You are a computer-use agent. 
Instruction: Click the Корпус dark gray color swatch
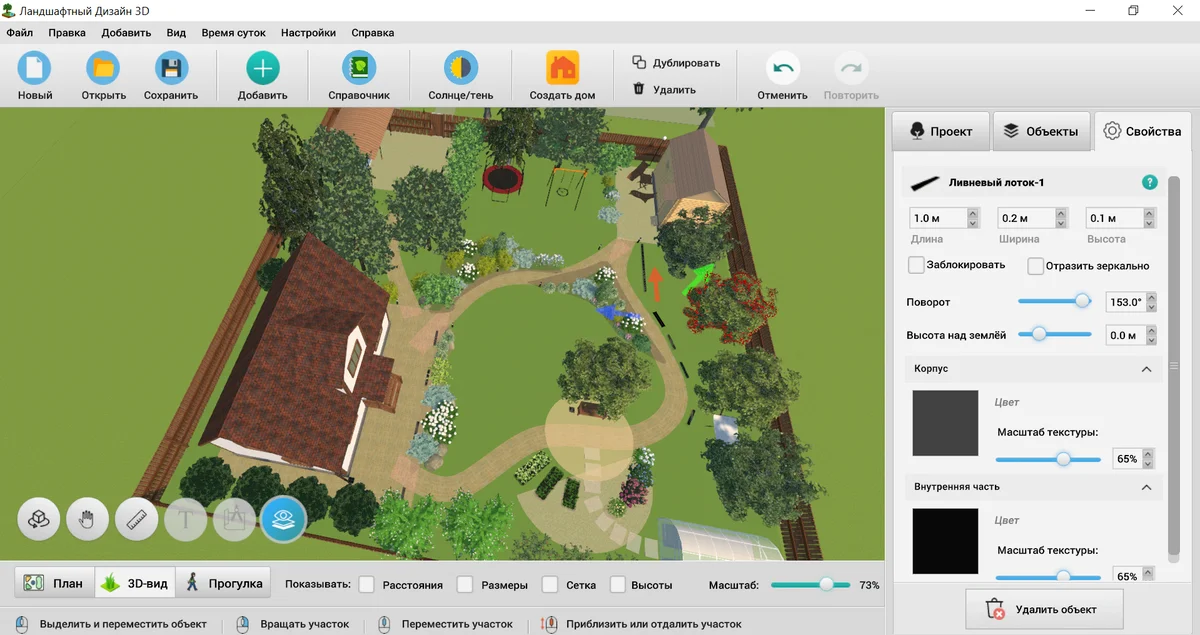point(945,423)
